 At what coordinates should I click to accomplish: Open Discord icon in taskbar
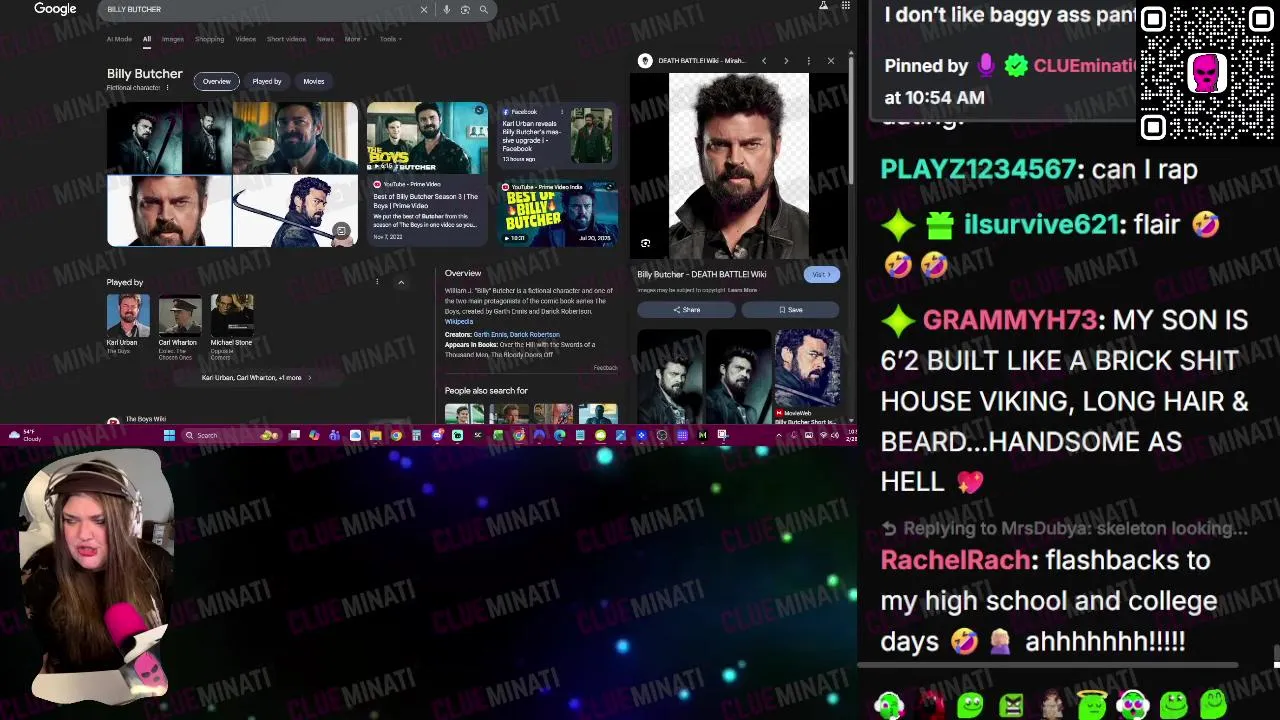click(x=437, y=435)
